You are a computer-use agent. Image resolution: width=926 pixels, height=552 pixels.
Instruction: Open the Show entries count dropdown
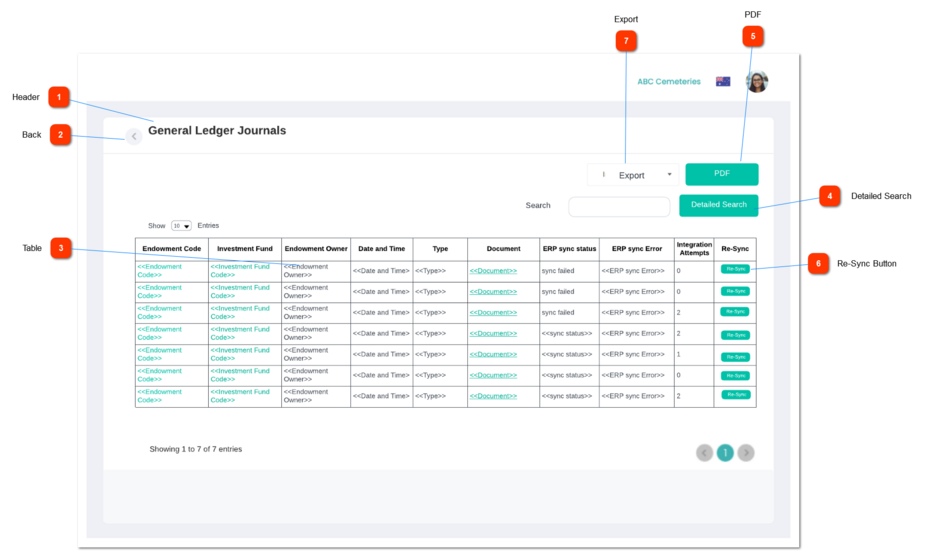[181, 226]
